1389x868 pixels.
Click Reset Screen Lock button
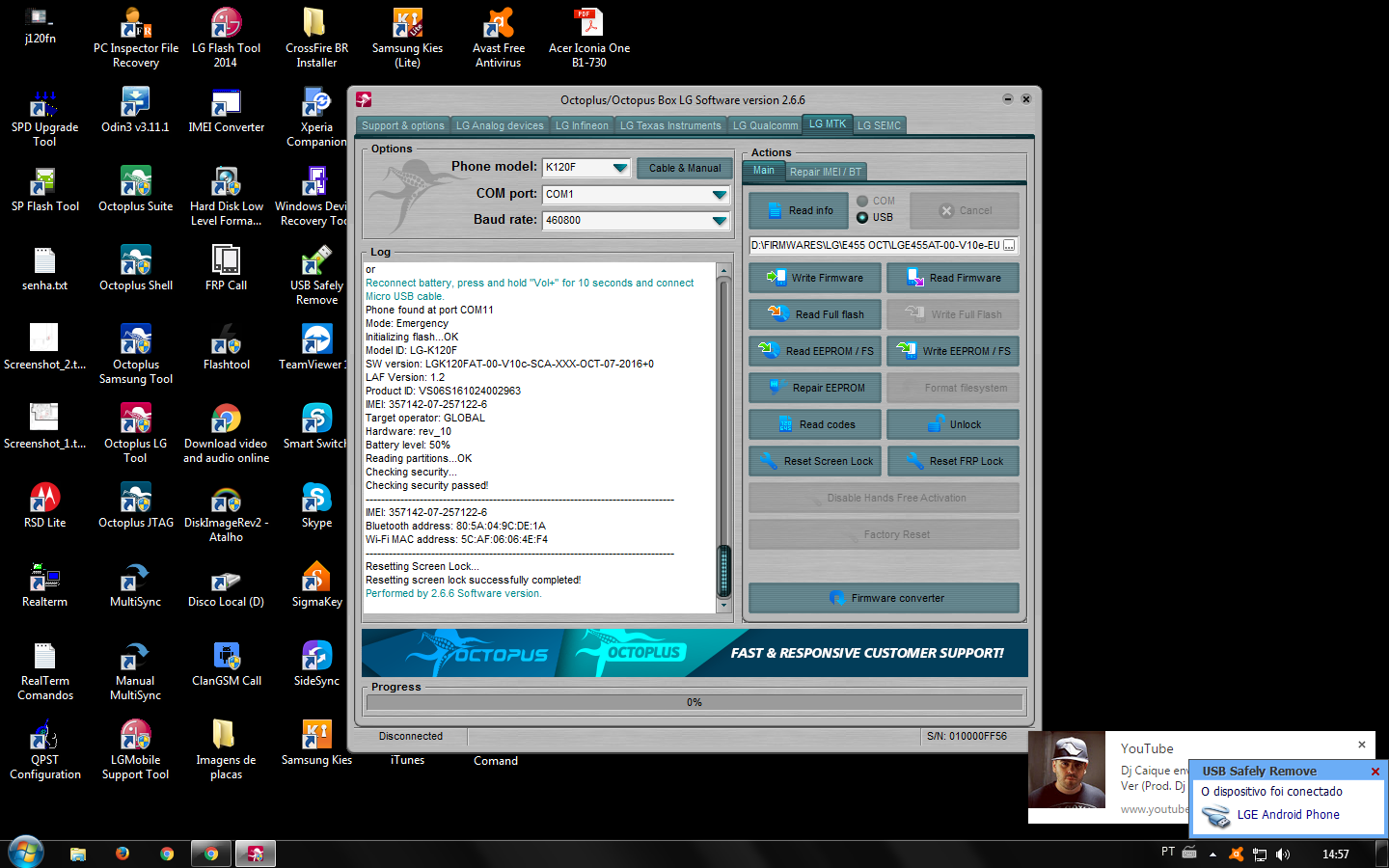tap(815, 461)
